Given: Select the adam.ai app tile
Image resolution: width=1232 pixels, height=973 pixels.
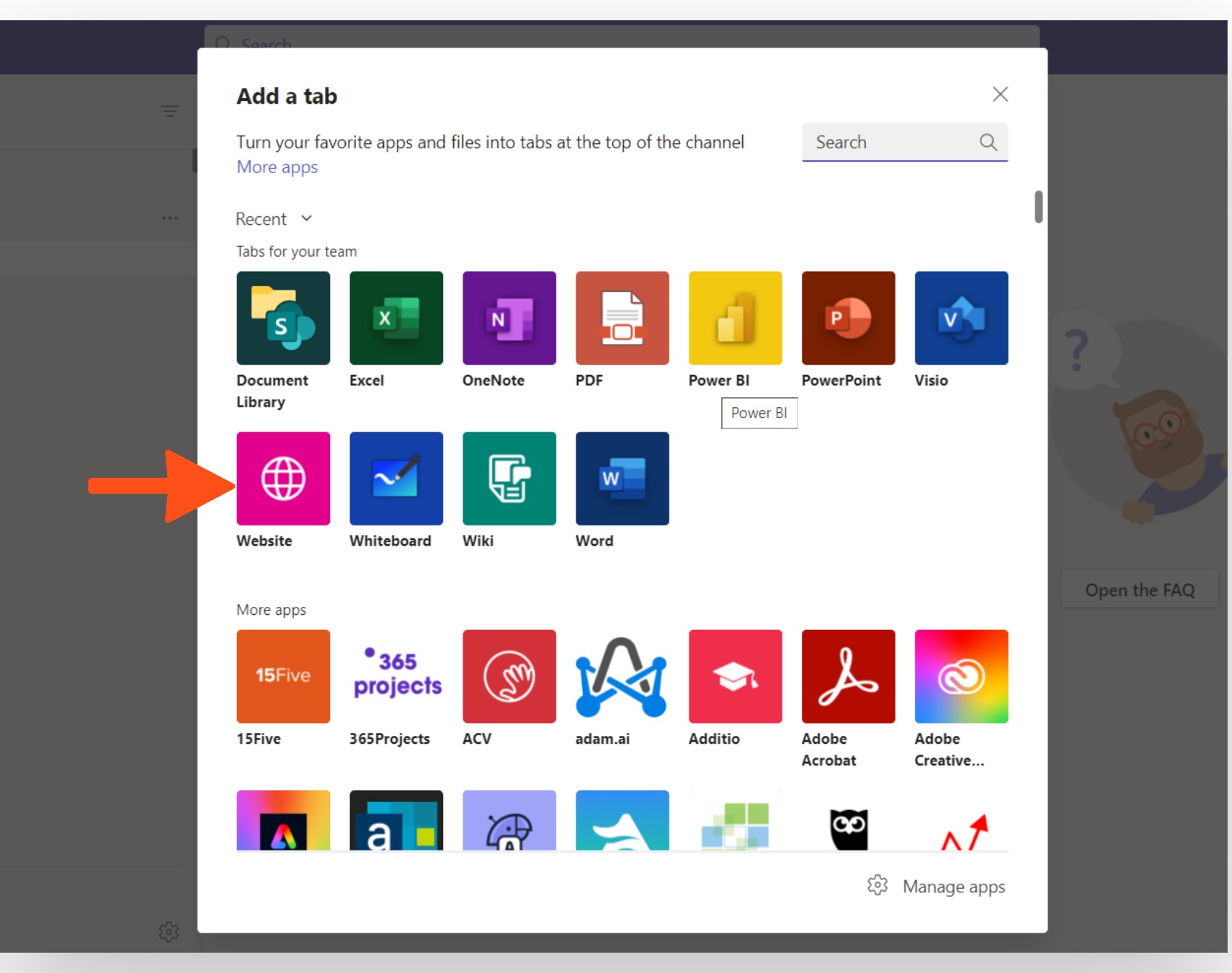Looking at the screenshot, I should (622, 676).
